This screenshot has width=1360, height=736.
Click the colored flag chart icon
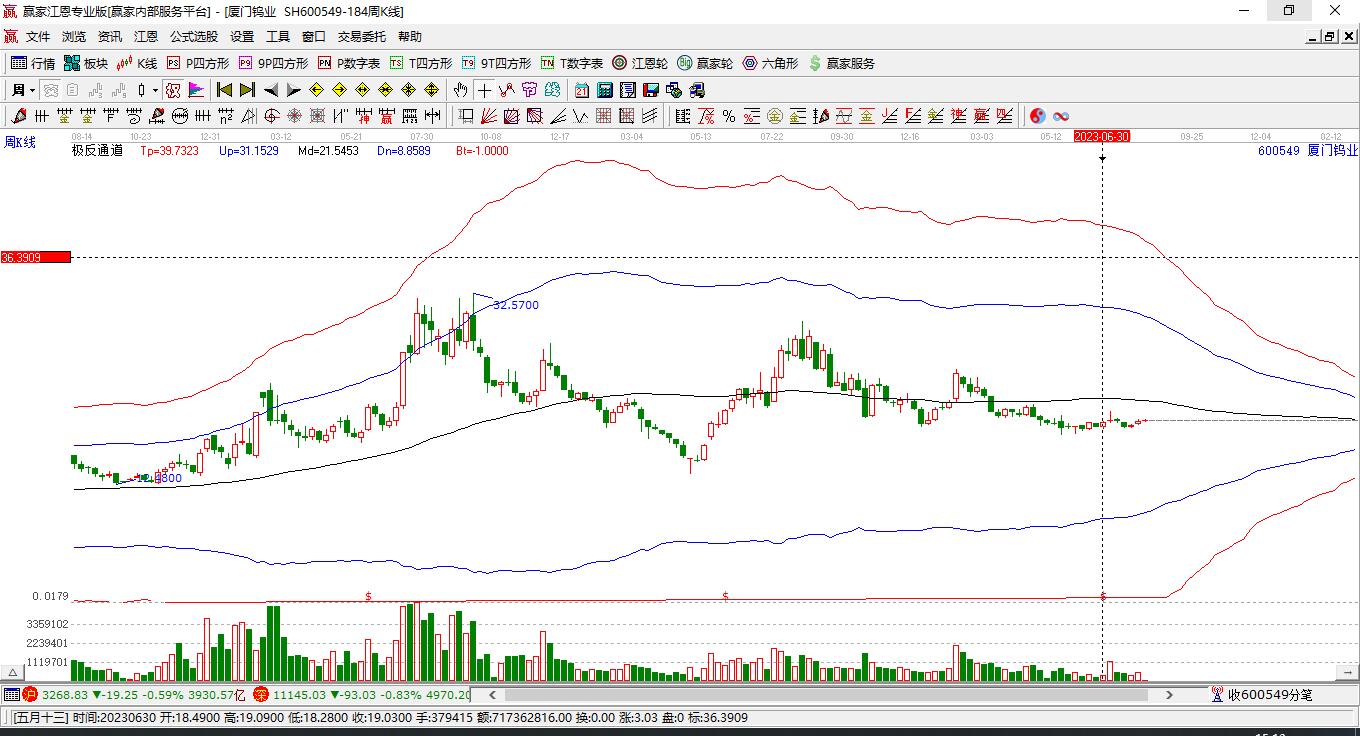tap(196, 90)
